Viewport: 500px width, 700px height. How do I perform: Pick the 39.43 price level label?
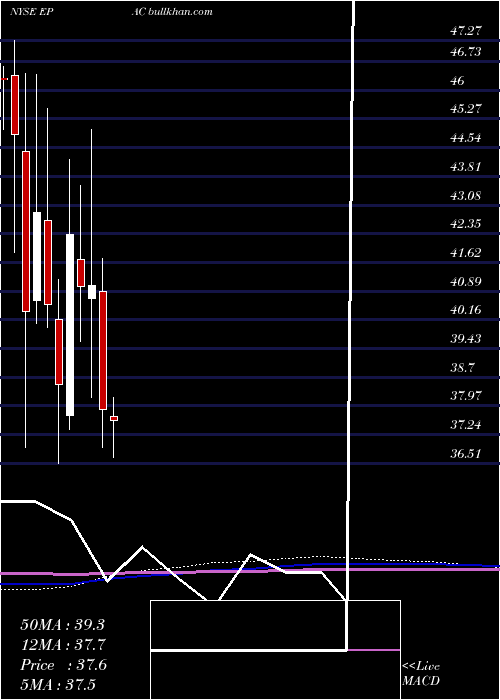tap(466, 339)
